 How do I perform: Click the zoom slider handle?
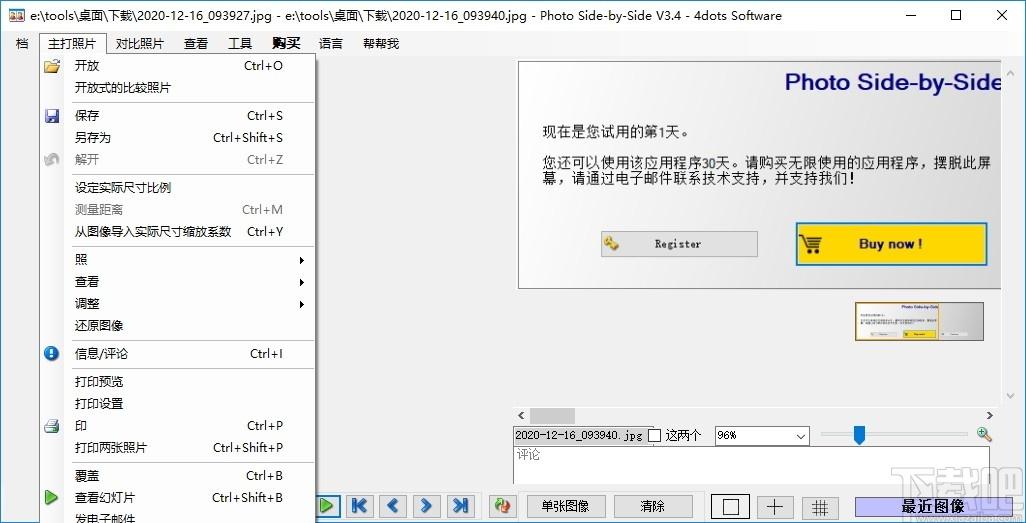[859, 435]
